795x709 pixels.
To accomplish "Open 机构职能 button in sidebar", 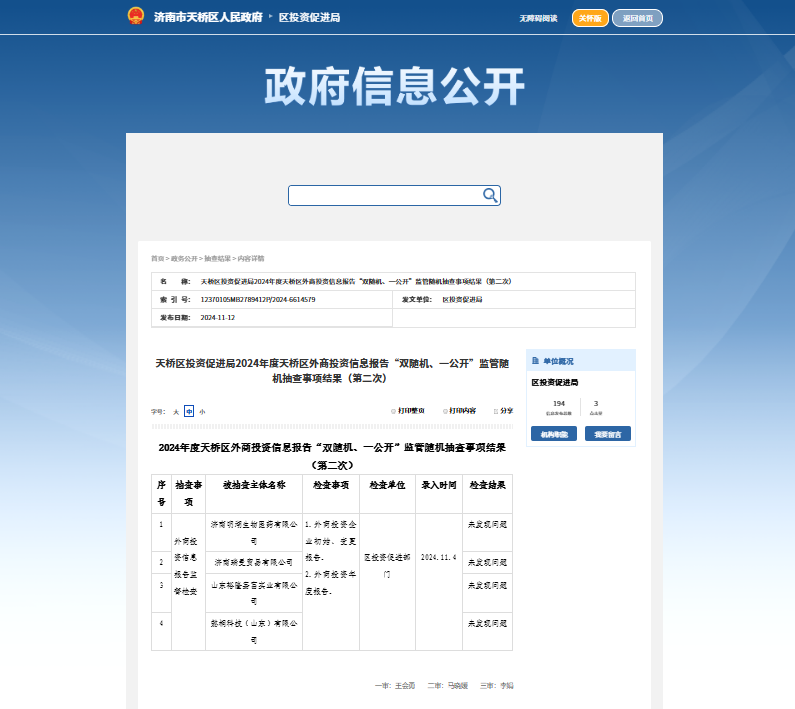I will click(x=554, y=434).
